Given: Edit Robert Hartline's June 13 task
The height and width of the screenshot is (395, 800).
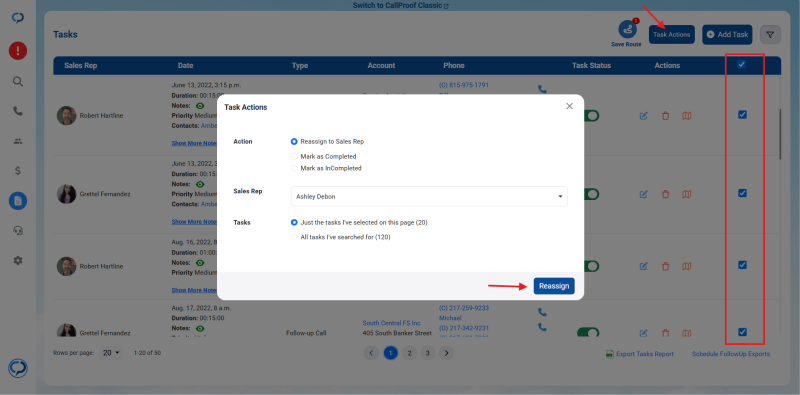Looking at the screenshot, I should coord(644,116).
